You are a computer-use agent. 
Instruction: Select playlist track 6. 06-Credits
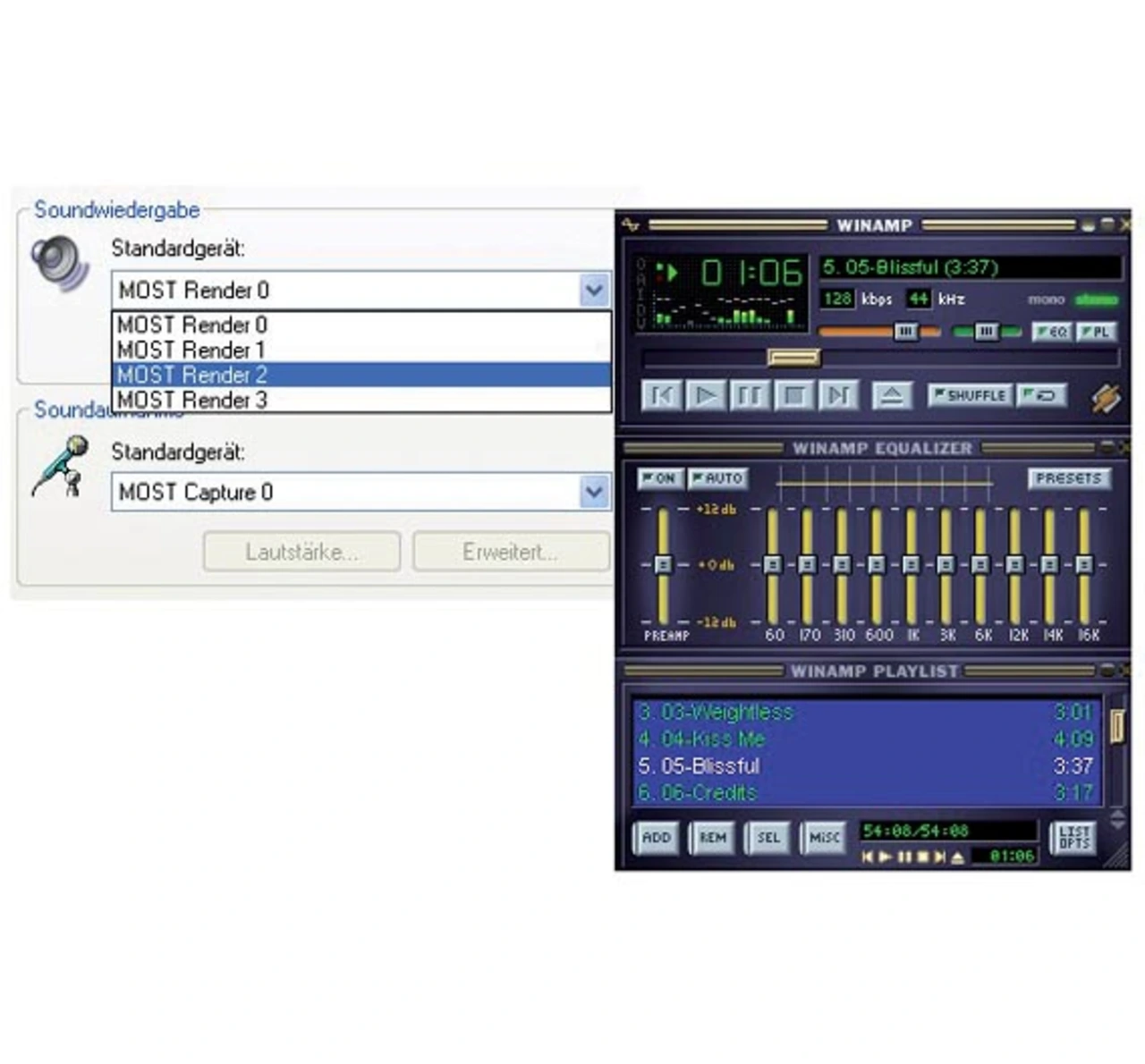coord(865,793)
